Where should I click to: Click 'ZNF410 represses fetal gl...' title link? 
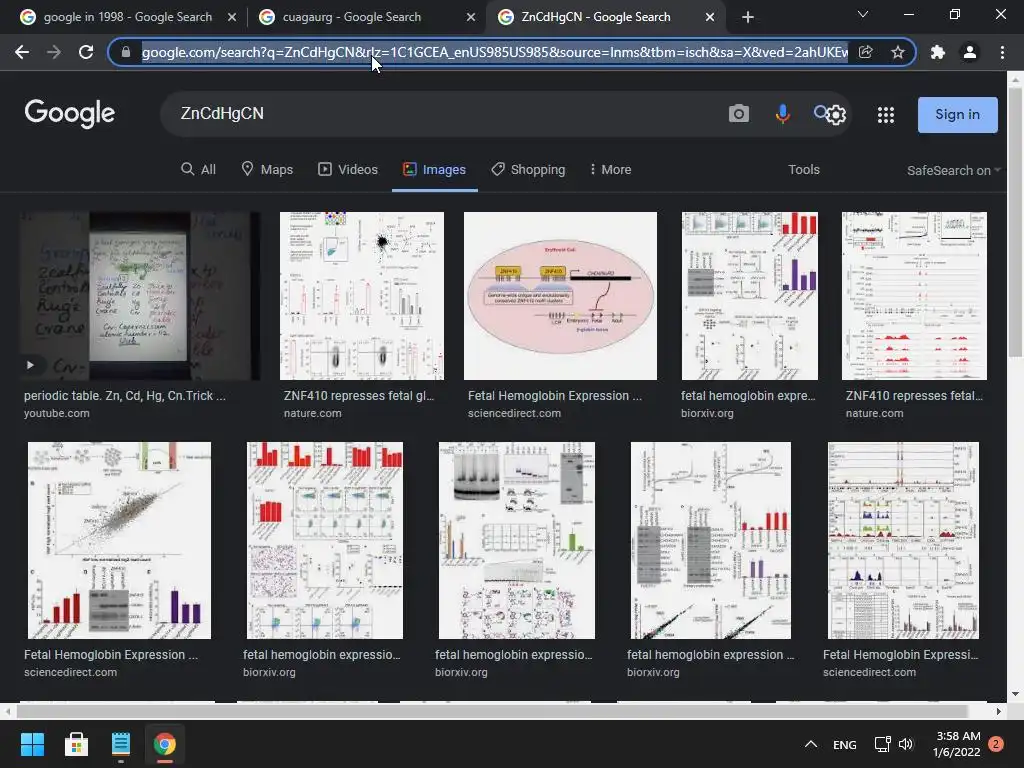click(x=359, y=396)
